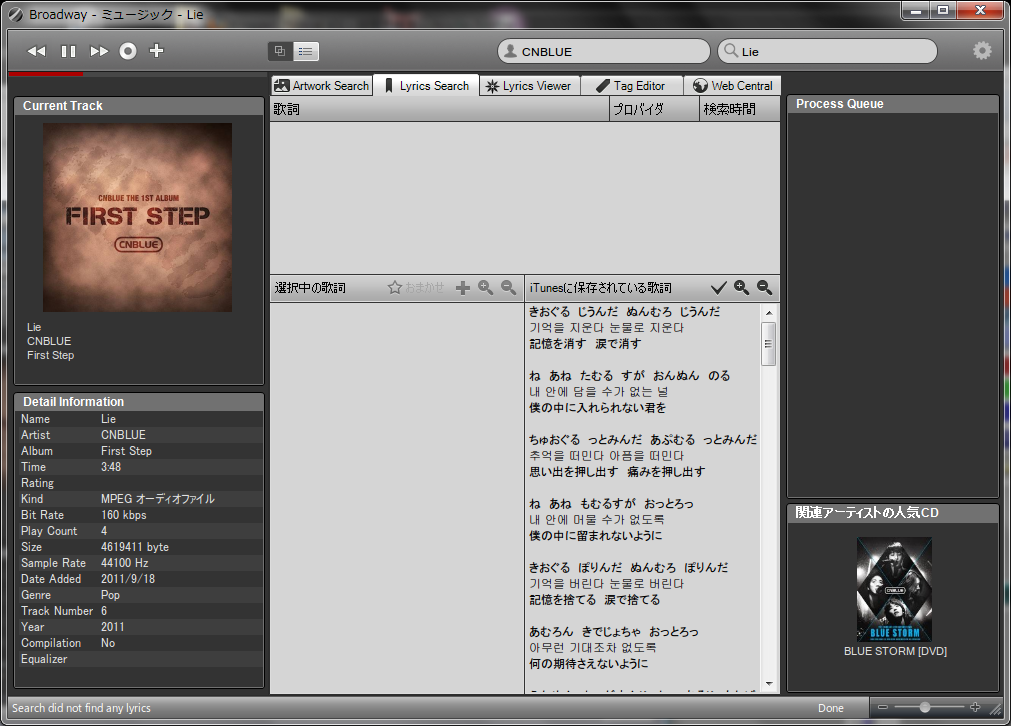
Task: Switch to the Lyrics Viewer tab
Action: 529,86
